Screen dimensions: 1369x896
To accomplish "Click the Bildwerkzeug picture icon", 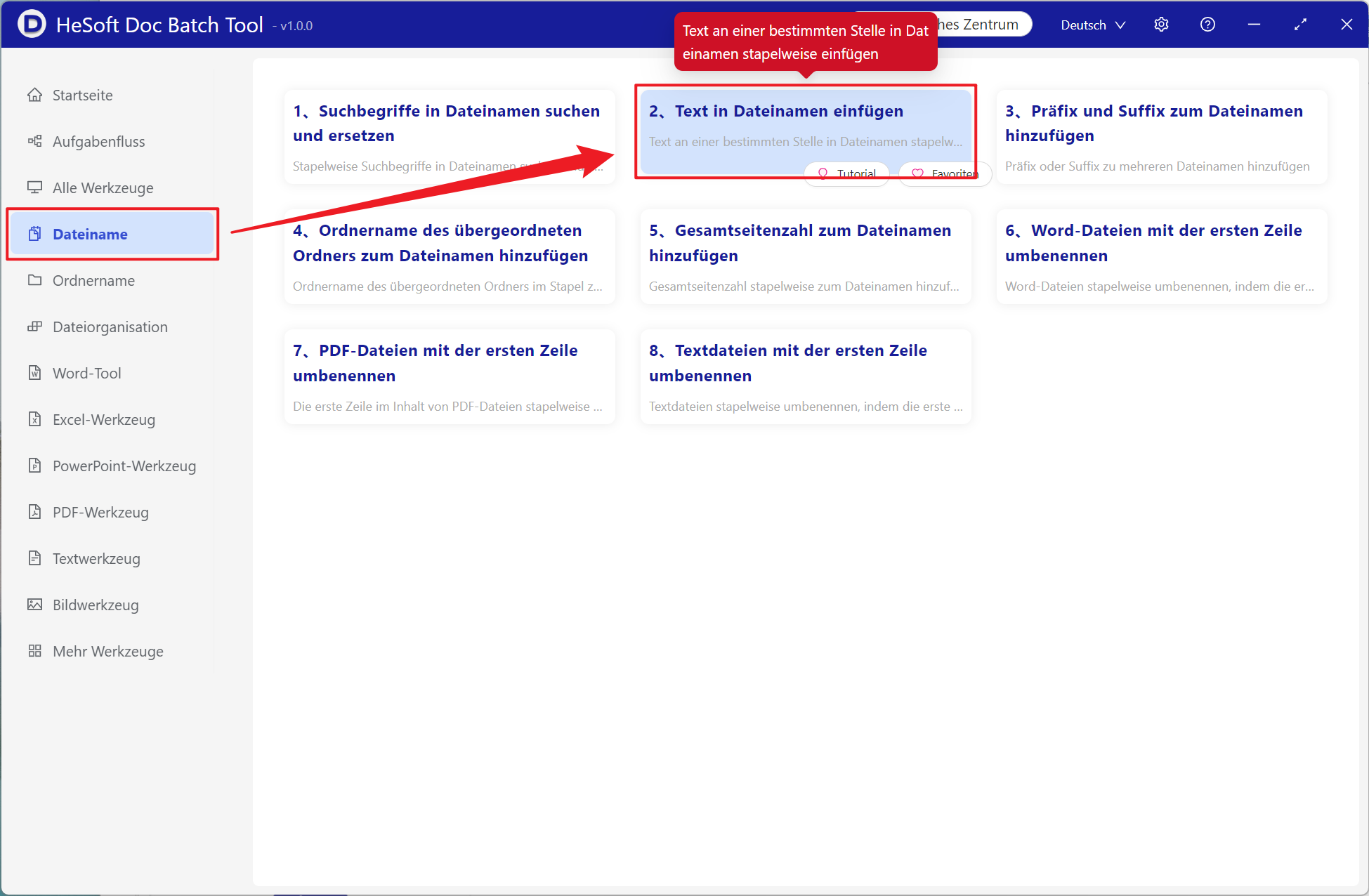I will (34, 605).
